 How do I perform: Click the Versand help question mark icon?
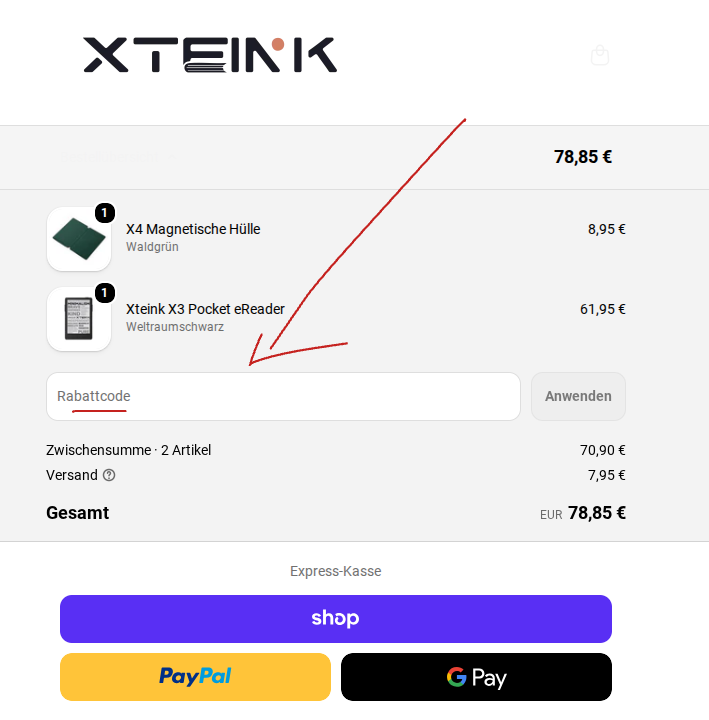coord(109,475)
